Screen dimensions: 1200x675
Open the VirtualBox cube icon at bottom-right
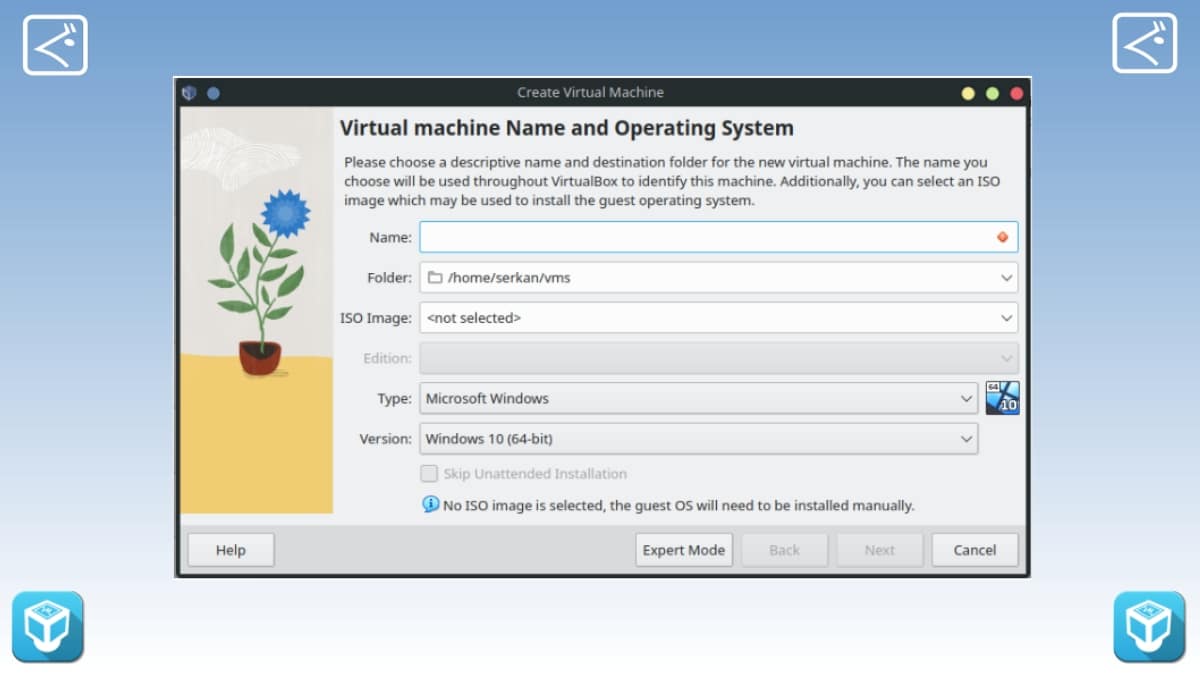tap(1149, 627)
